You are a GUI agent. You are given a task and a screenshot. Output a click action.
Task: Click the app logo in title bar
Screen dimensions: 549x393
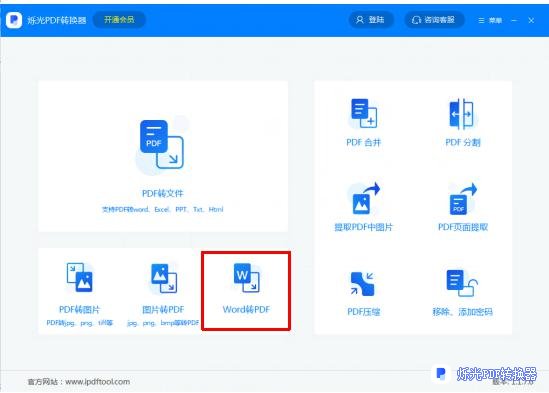(14, 20)
